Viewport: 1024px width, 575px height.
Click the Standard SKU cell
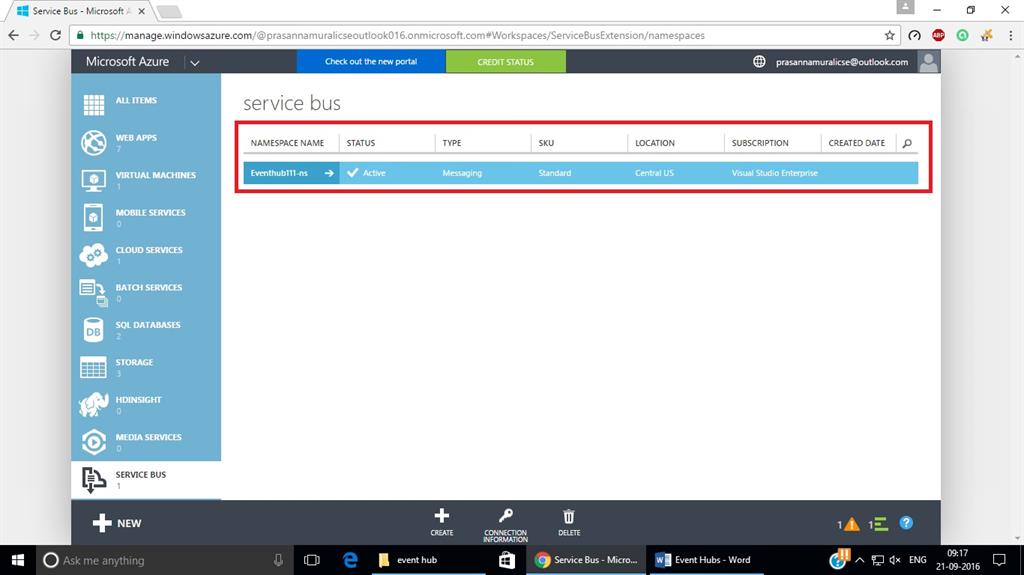(x=554, y=173)
